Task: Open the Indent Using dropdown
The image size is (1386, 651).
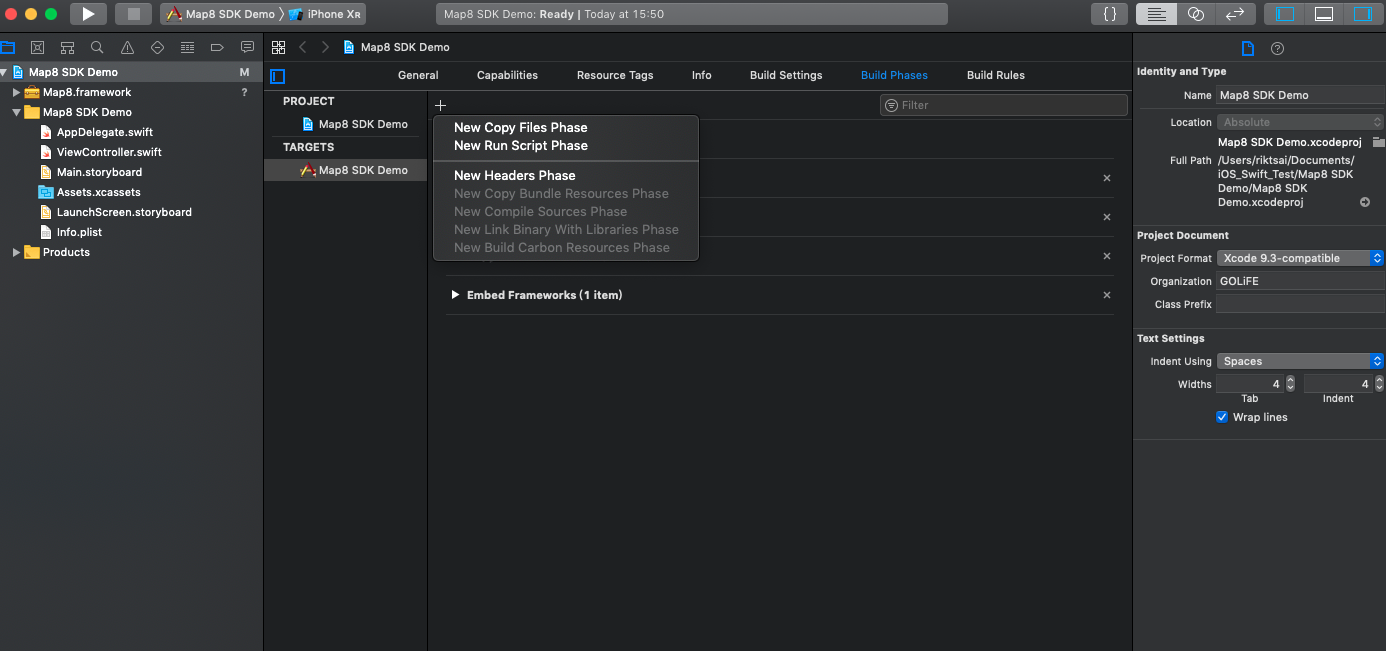Action: (1300, 361)
